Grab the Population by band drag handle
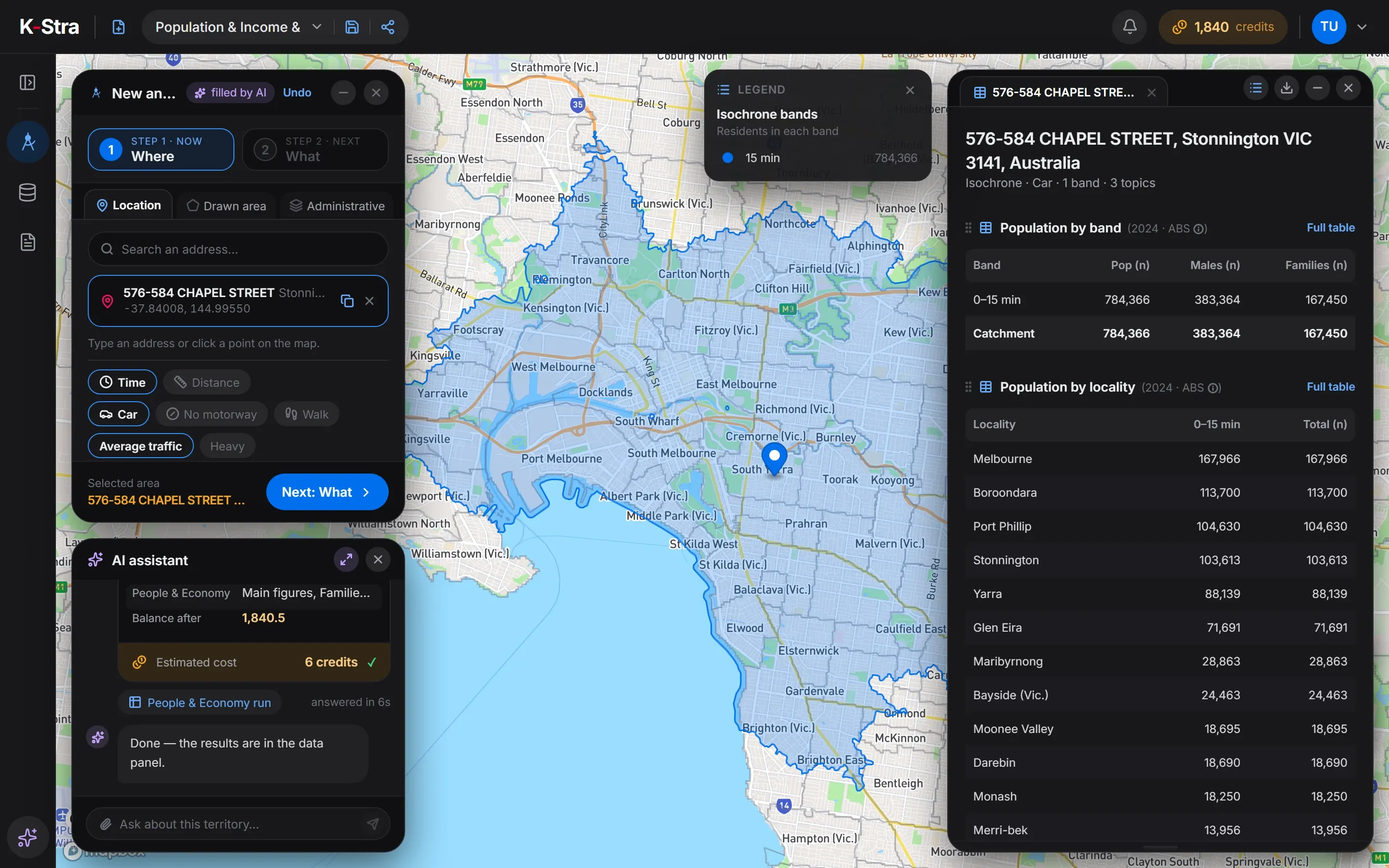The width and height of the screenshot is (1389, 868). tap(968, 228)
